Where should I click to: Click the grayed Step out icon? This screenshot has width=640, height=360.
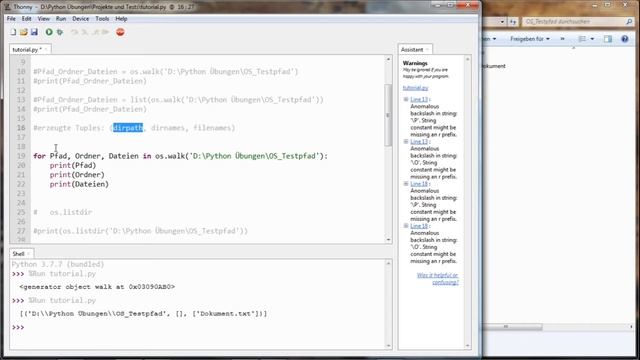coord(96,32)
